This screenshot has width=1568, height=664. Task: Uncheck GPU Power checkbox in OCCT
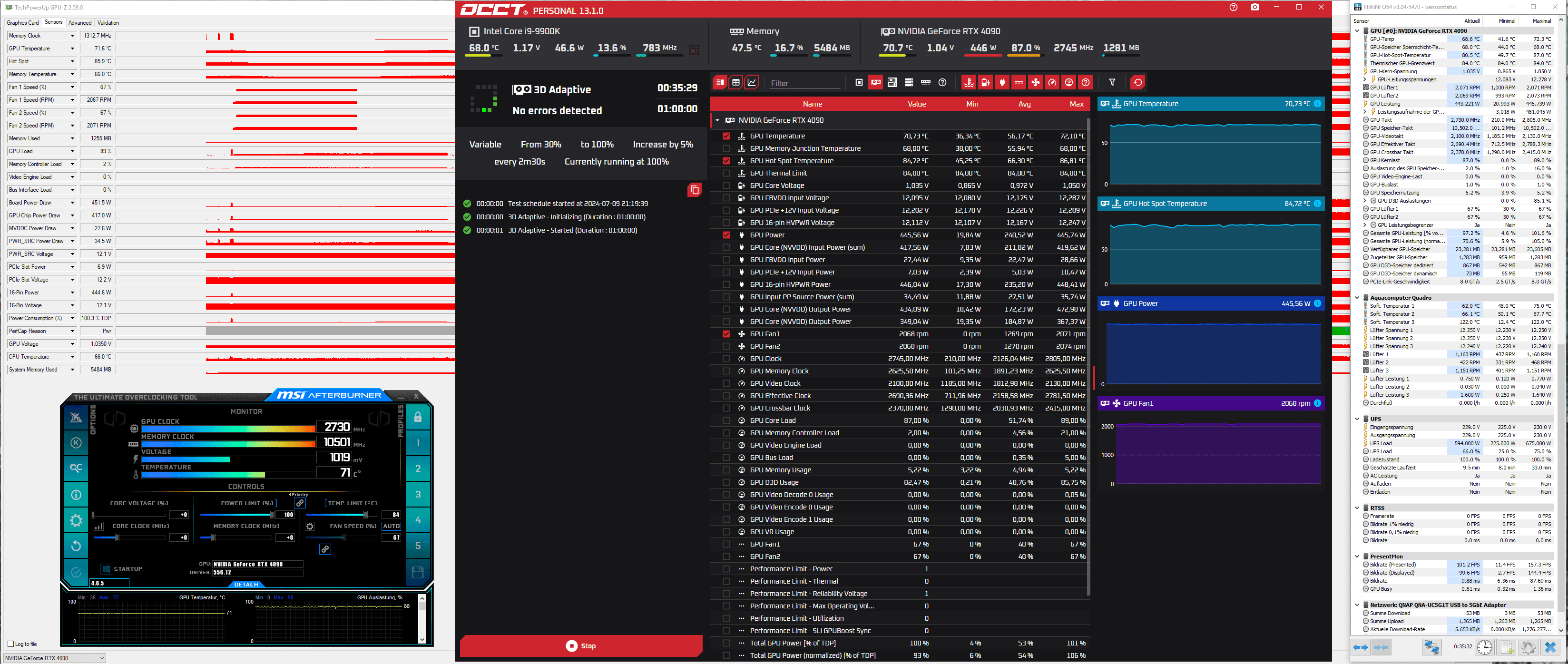(726, 235)
